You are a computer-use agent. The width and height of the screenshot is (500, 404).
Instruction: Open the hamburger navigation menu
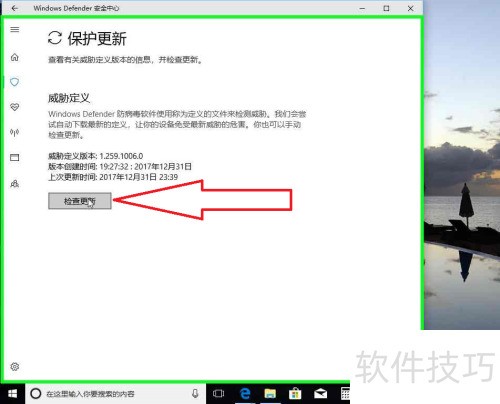pos(15,30)
